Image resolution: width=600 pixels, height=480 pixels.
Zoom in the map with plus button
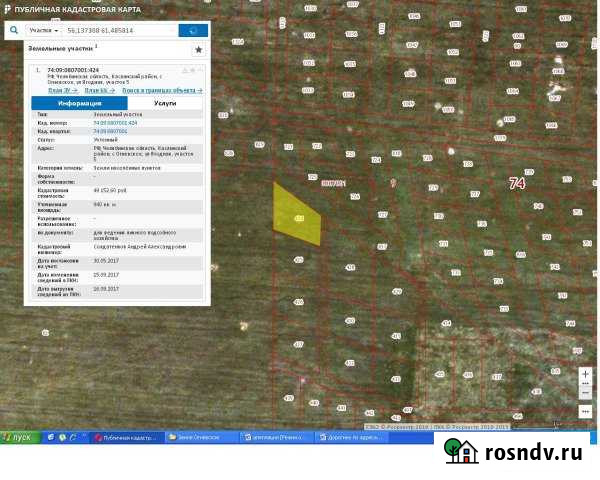coord(586,374)
